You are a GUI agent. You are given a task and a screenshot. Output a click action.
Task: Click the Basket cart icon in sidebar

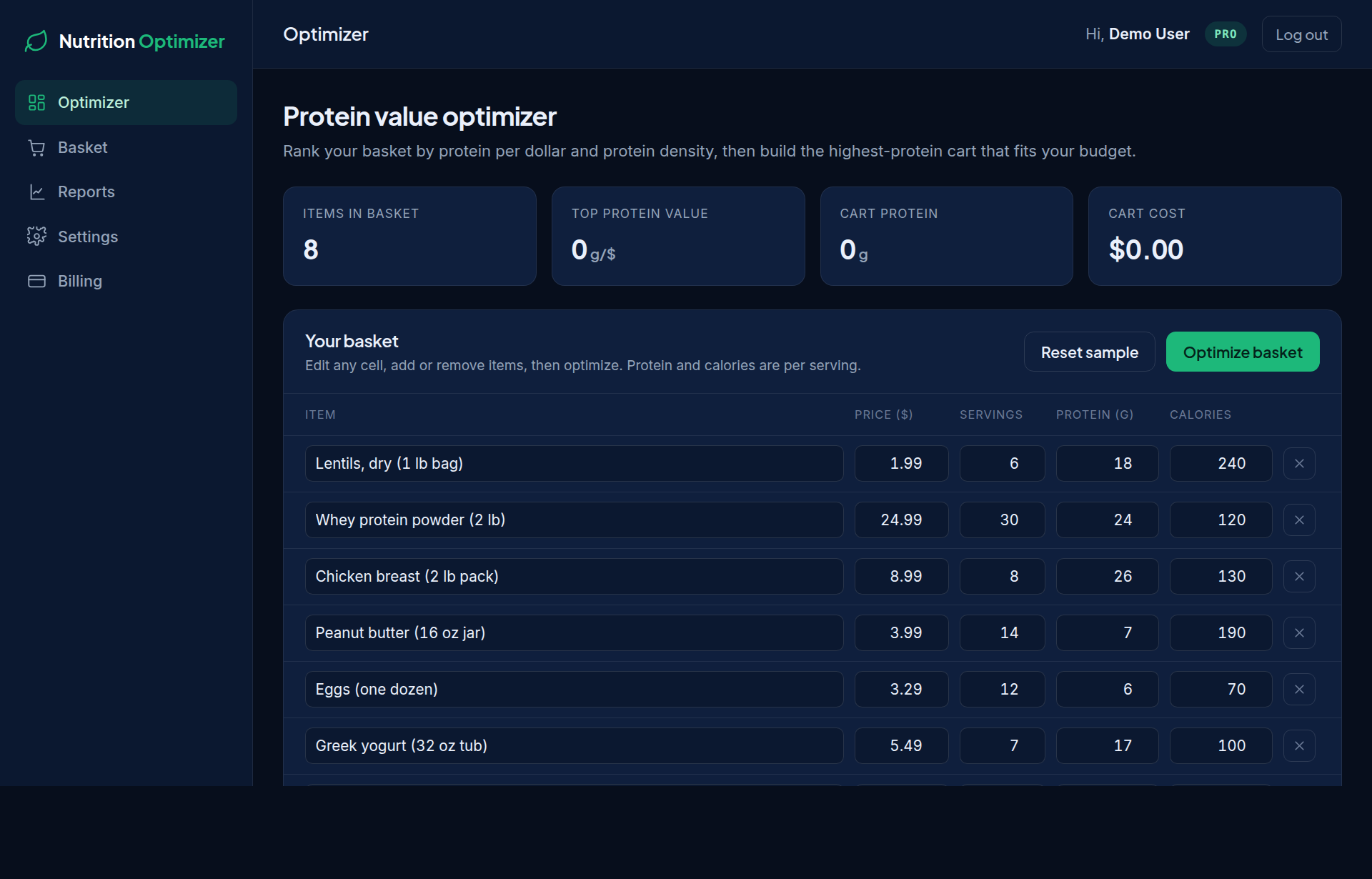36,148
